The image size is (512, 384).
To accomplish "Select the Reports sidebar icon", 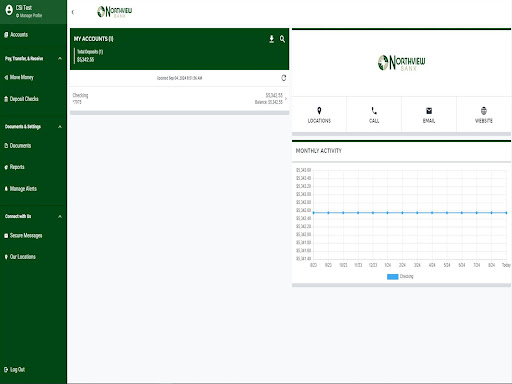I will [x=6, y=167].
